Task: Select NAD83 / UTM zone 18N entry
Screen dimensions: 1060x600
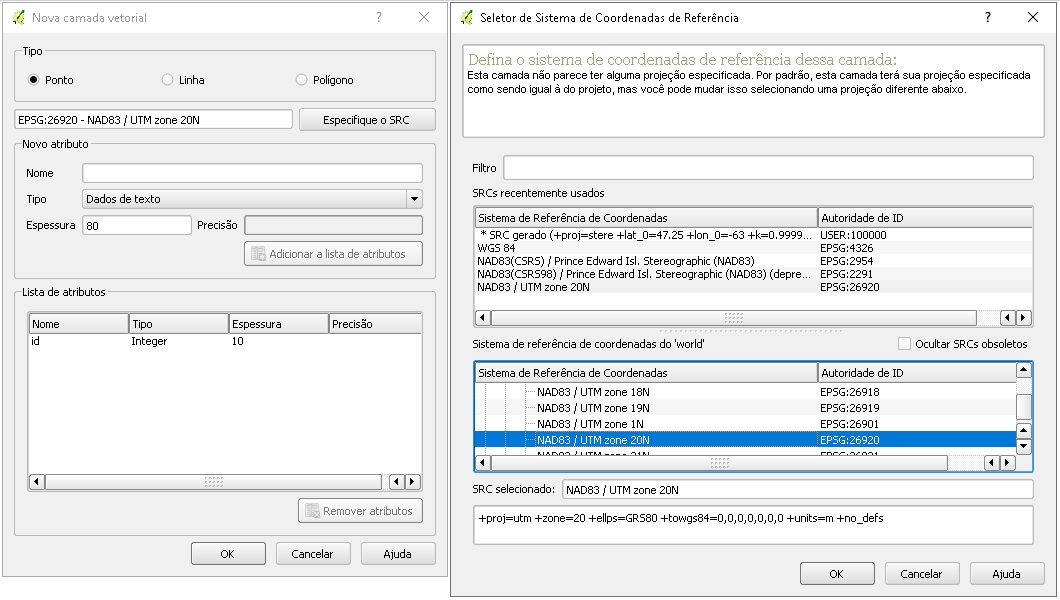Action: tap(593, 392)
